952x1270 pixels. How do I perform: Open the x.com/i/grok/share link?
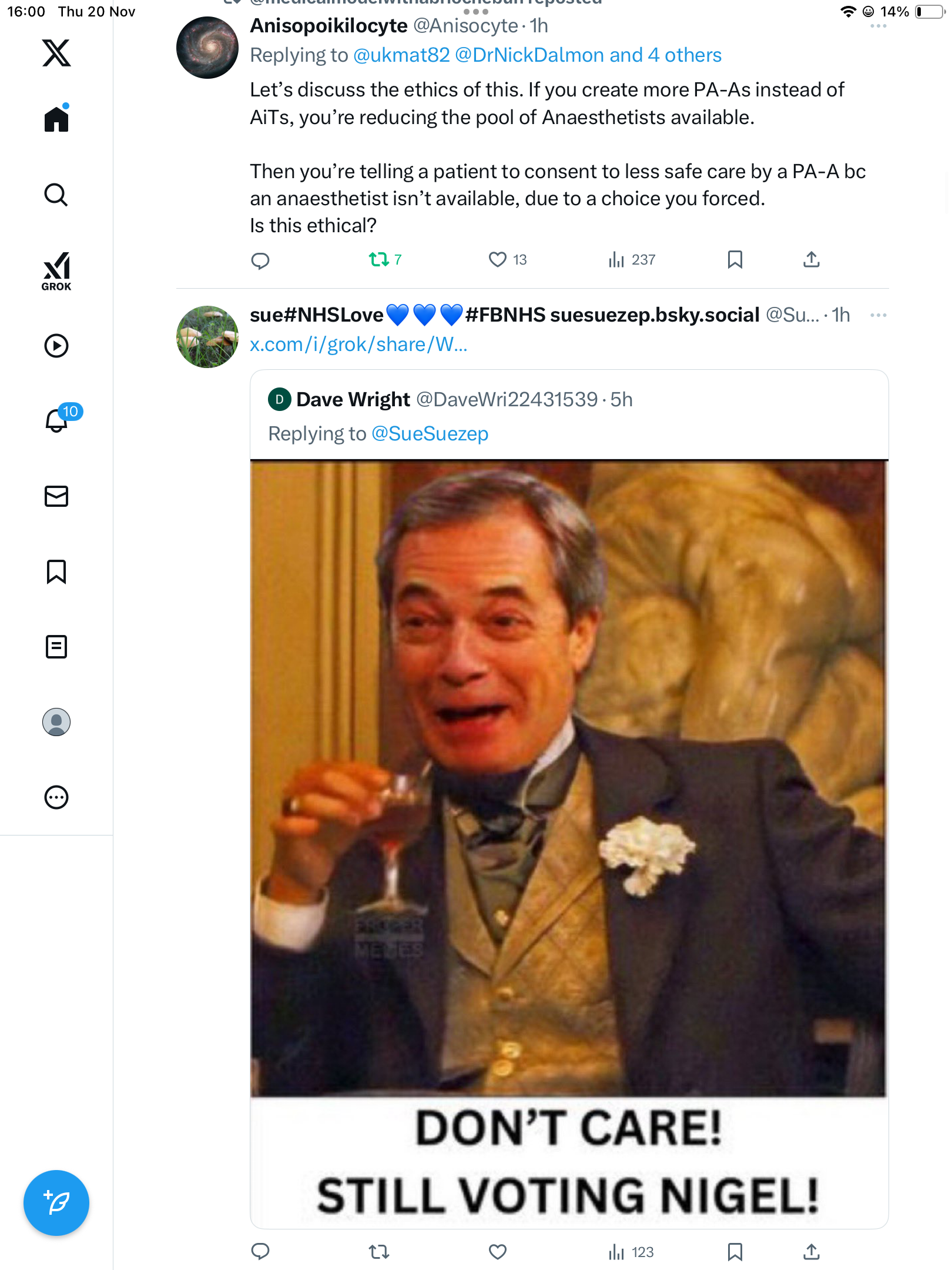point(358,345)
